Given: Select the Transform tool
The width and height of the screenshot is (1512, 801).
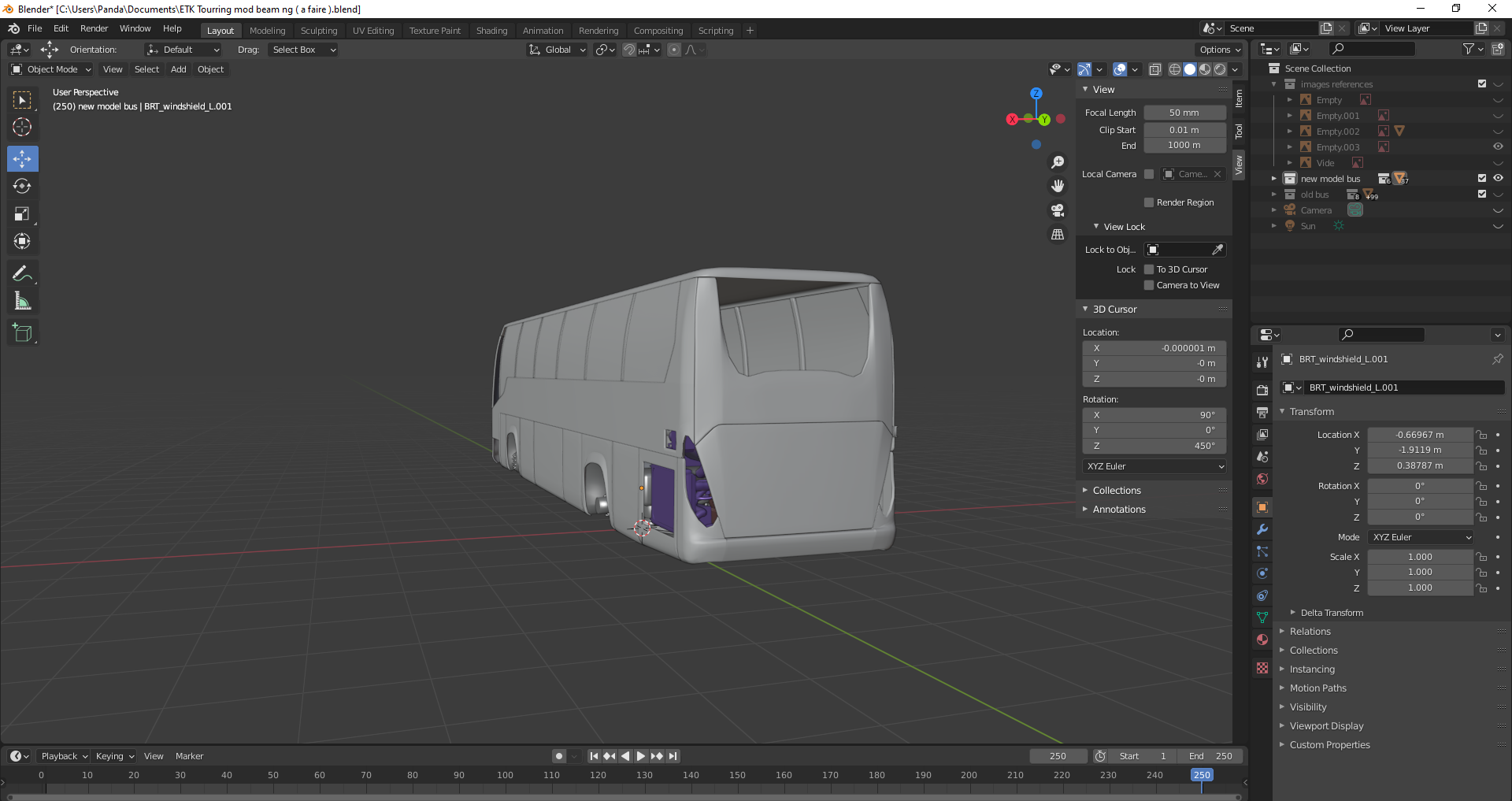Looking at the screenshot, I should click(x=22, y=241).
